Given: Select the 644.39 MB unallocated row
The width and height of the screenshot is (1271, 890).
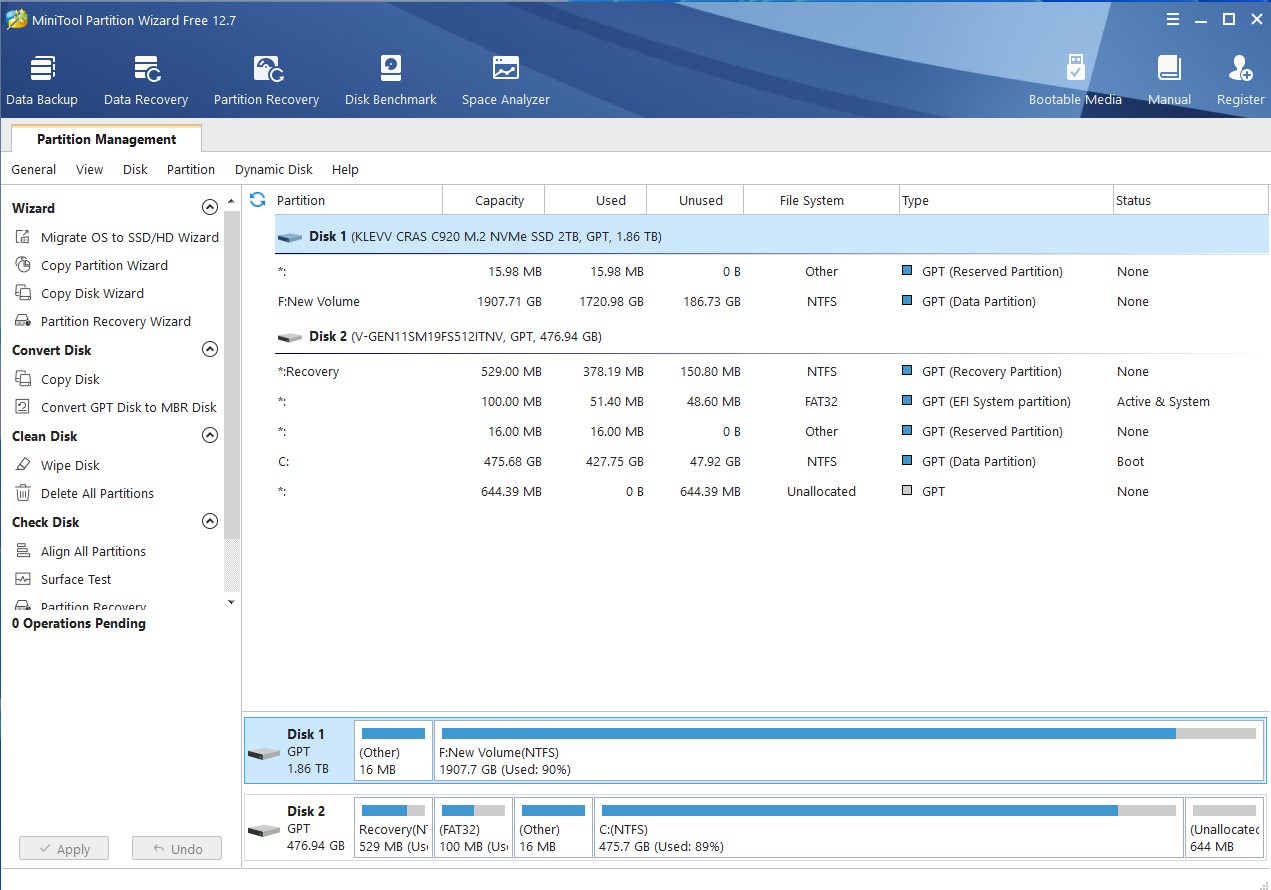Looking at the screenshot, I should (771, 491).
